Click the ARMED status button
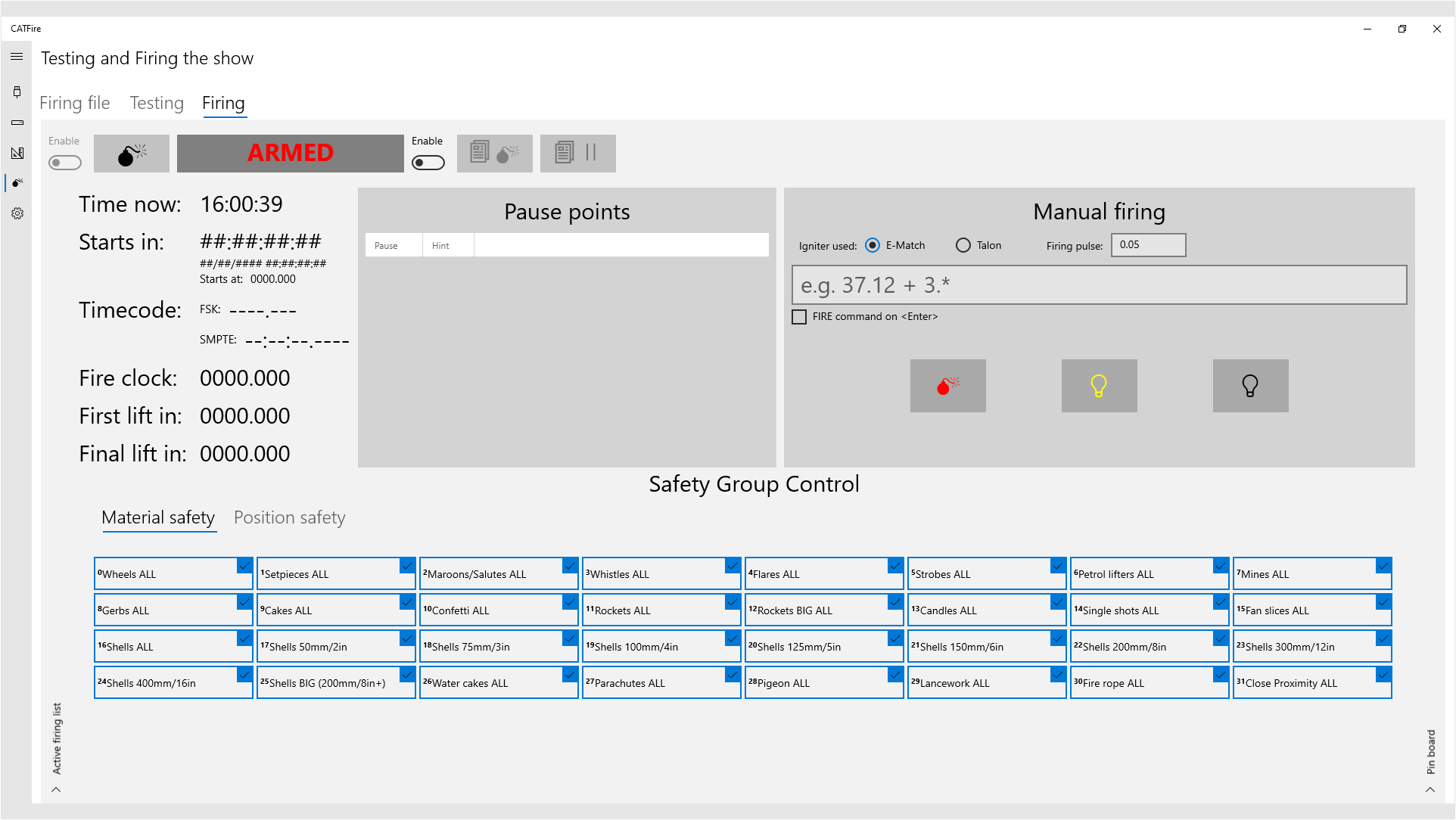This screenshot has height=820, width=1456. (x=290, y=154)
